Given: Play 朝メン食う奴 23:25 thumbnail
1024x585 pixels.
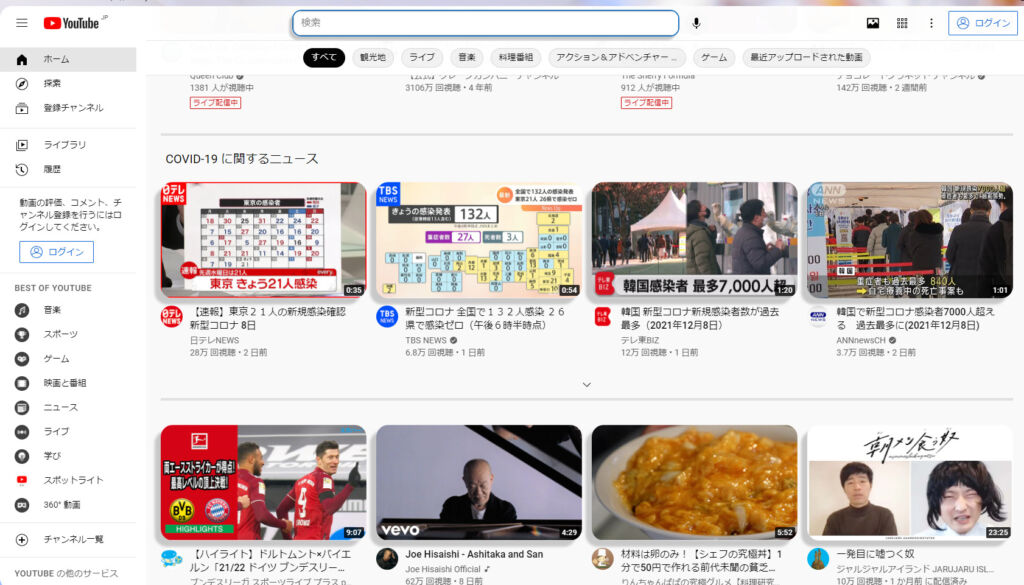Looking at the screenshot, I should click(x=910, y=482).
